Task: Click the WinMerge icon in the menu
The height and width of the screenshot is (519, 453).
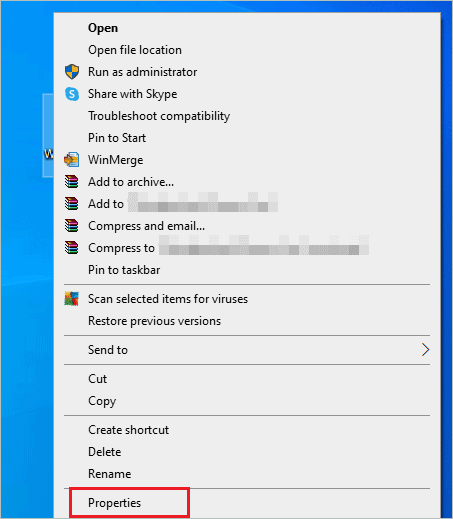Action: click(x=72, y=160)
